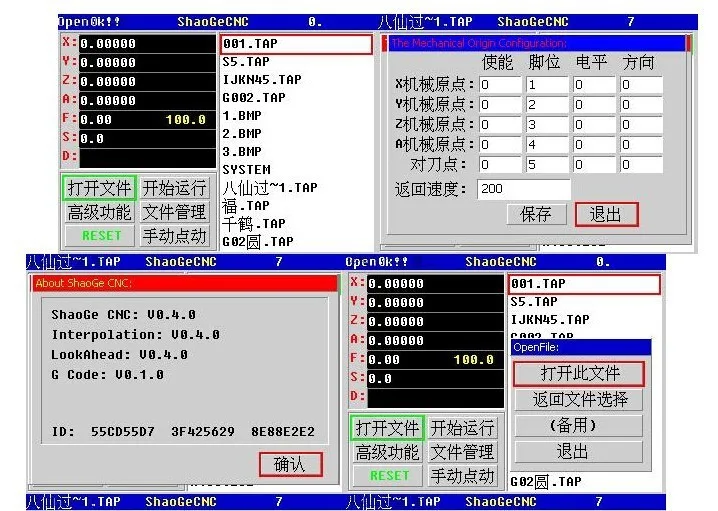Click the 对刀点 使能 field

[500, 164]
